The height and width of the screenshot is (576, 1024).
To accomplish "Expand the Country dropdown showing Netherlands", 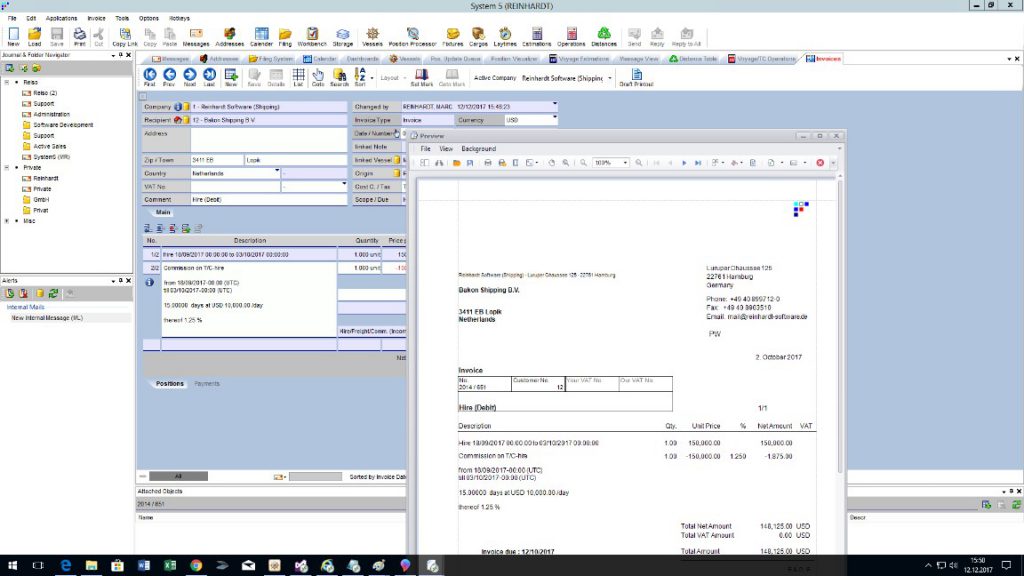I will coord(283,172).
